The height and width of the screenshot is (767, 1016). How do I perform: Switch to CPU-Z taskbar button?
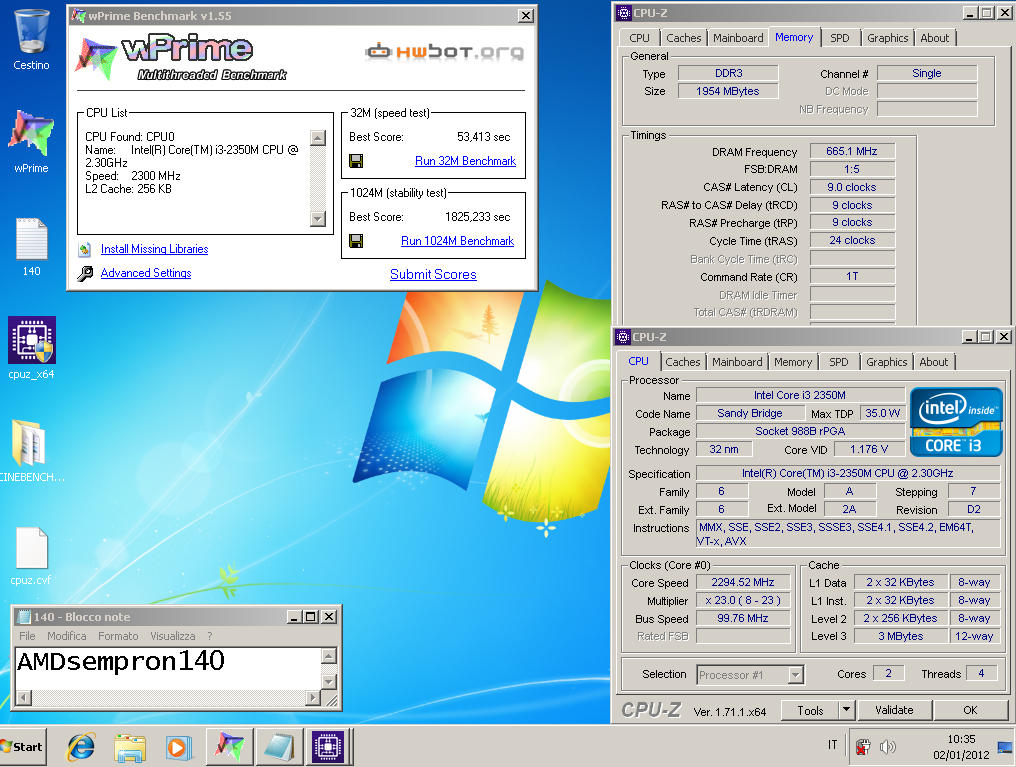pos(330,746)
